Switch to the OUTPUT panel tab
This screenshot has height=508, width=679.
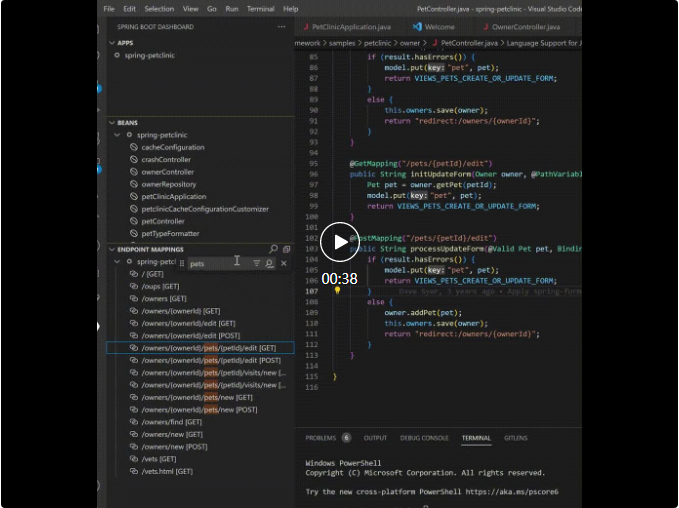(375, 438)
